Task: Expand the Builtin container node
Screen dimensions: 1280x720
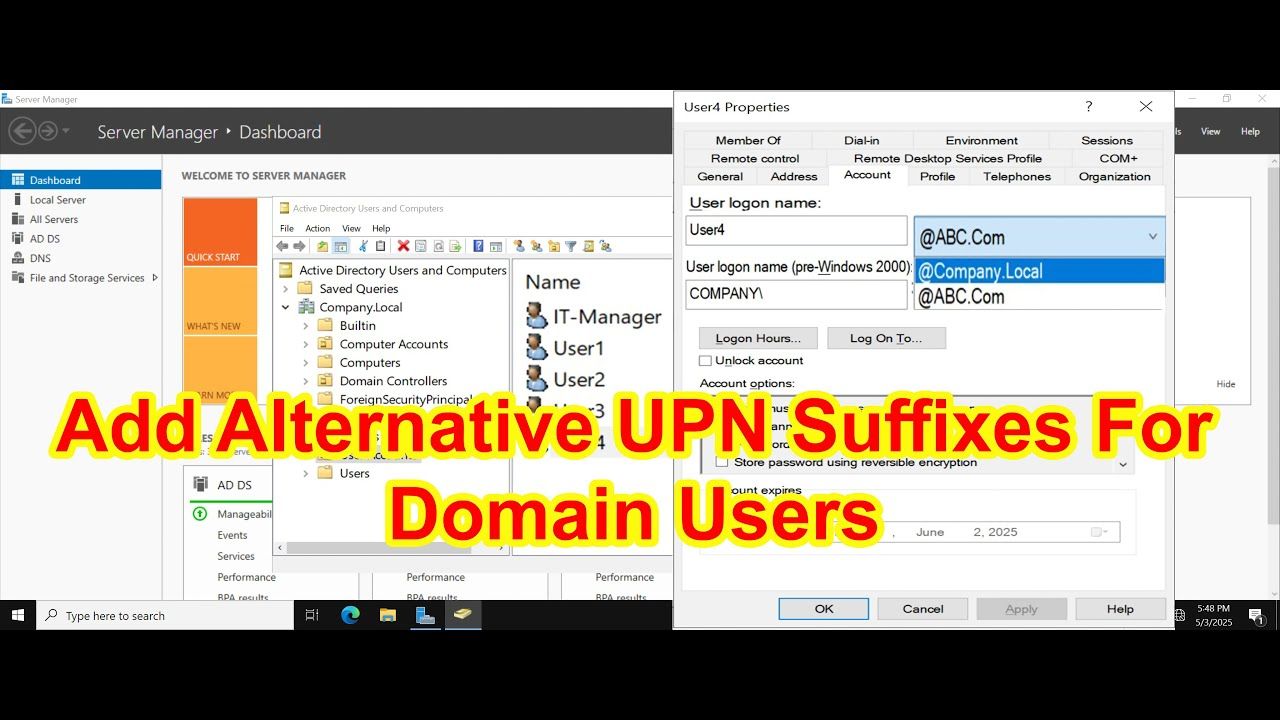Action: (306, 326)
